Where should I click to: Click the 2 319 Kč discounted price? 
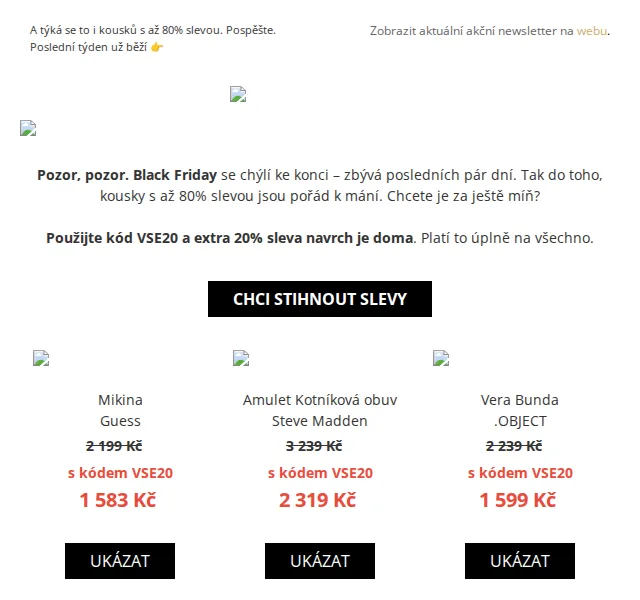point(318,500)
